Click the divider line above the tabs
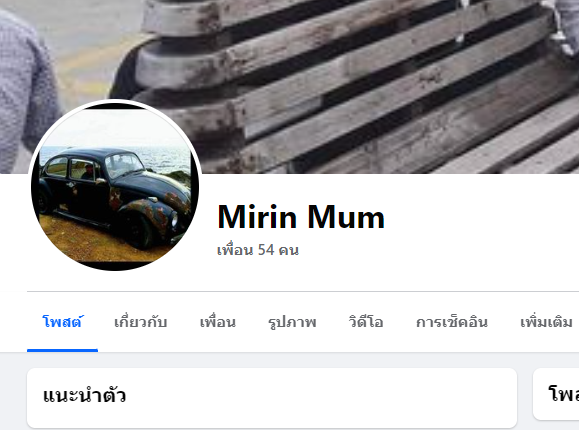The image size is (579, 430). coord(303,291)
